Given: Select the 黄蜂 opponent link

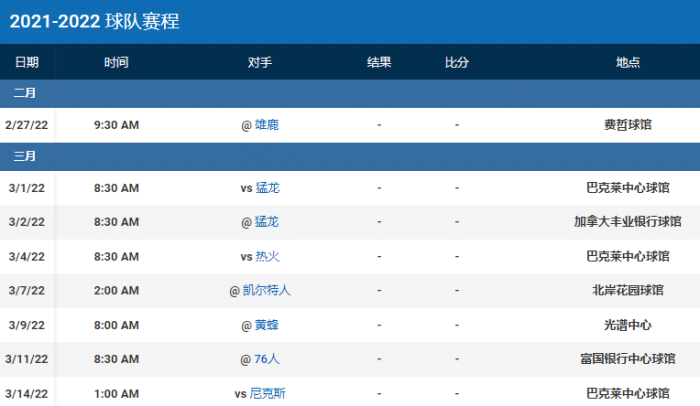Looking at the screenshot, I should click(267, 325).
